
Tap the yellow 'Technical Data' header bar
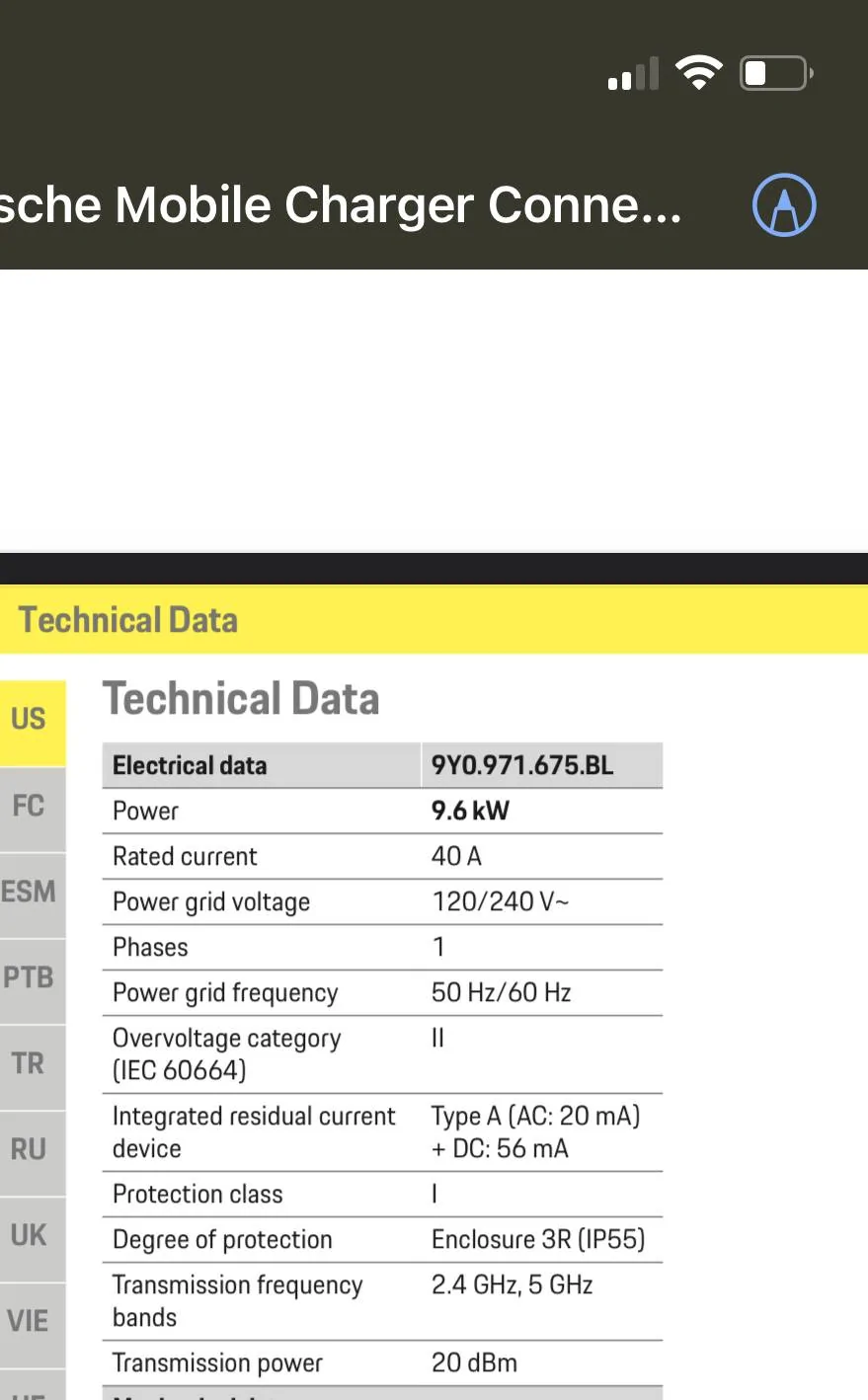(434, 620)
